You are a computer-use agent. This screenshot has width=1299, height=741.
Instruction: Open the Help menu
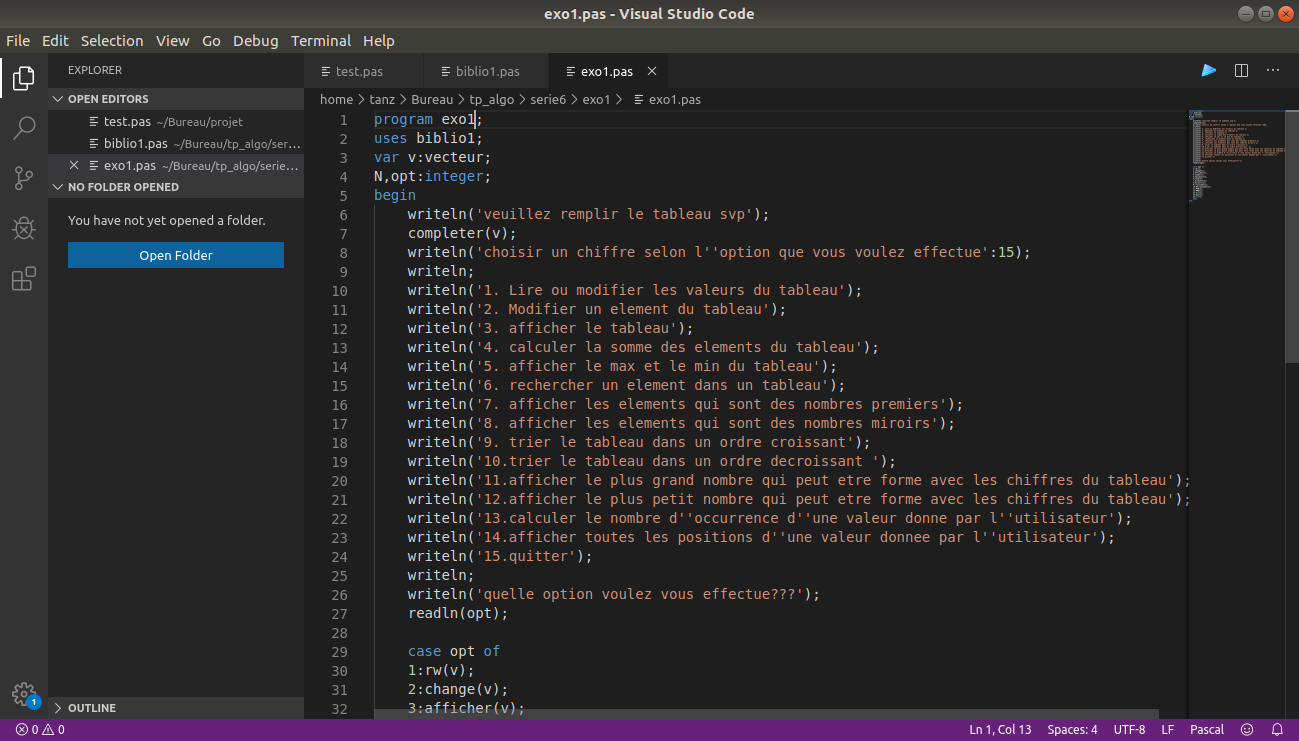point(379,41)
